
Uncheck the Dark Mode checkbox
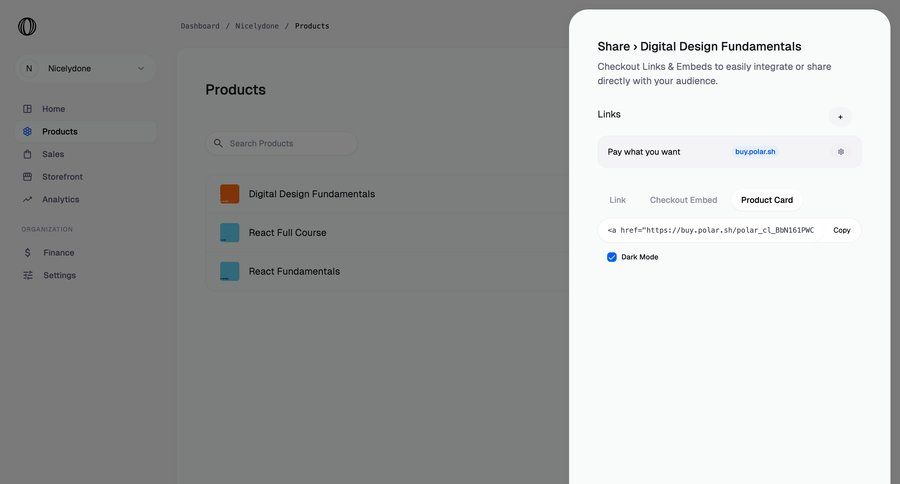612,257
